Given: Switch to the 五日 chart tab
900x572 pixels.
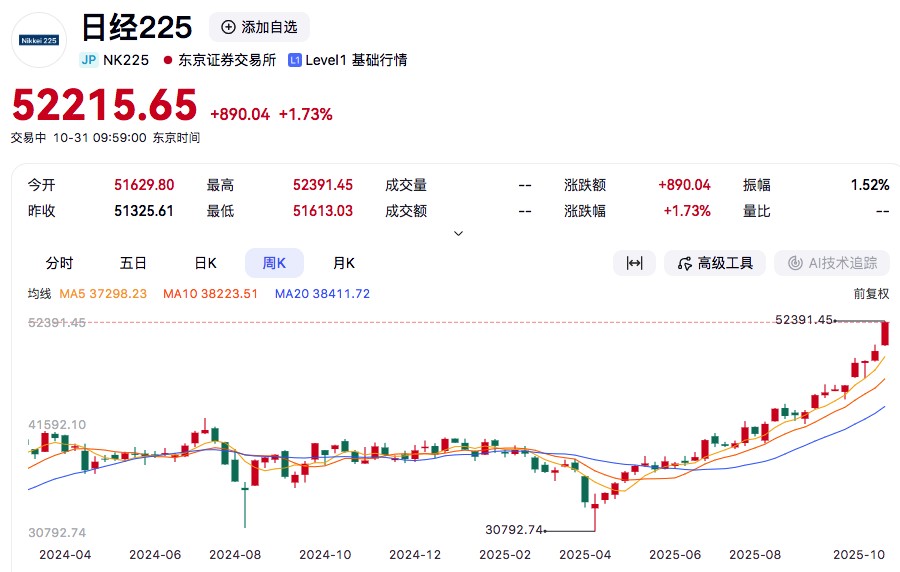Looking at the screenshot, I should 133,263.
